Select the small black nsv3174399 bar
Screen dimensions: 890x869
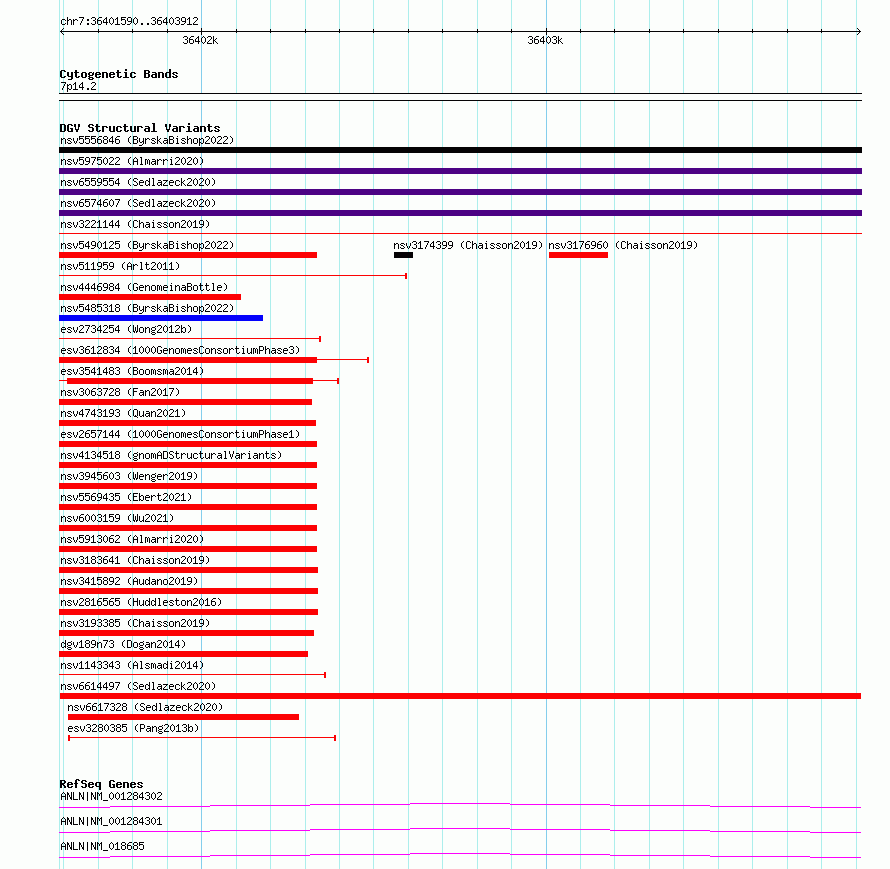pyautogui.click(x=404, y=255)
